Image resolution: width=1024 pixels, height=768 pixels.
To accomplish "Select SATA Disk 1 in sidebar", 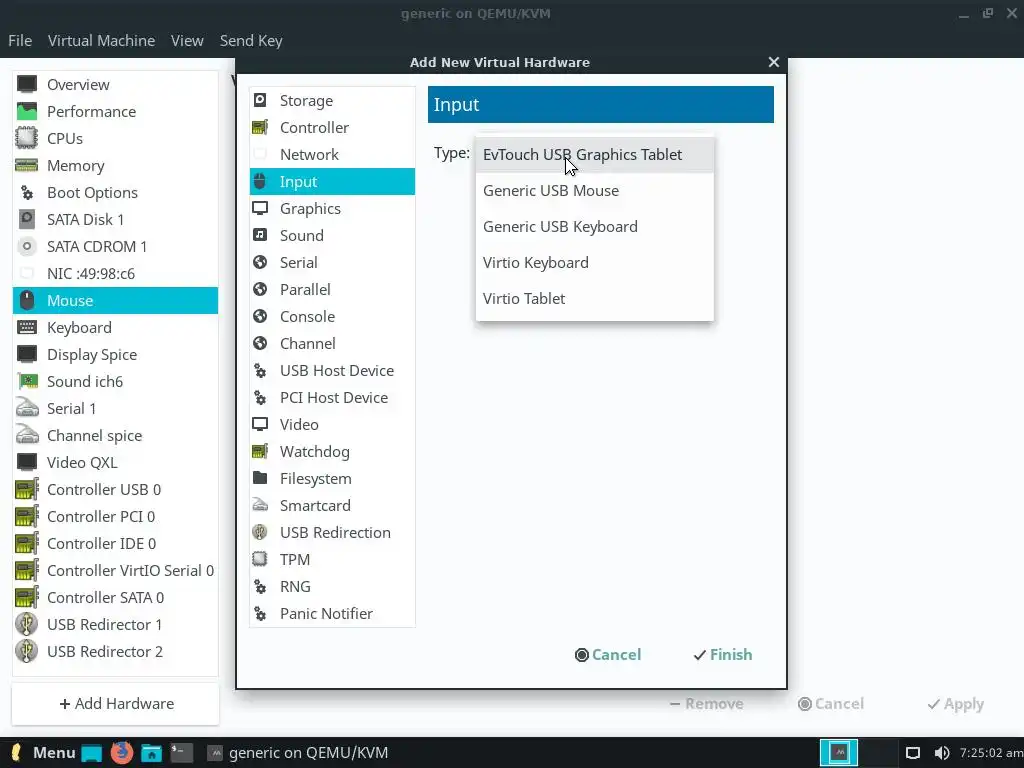I will point(116,219).
